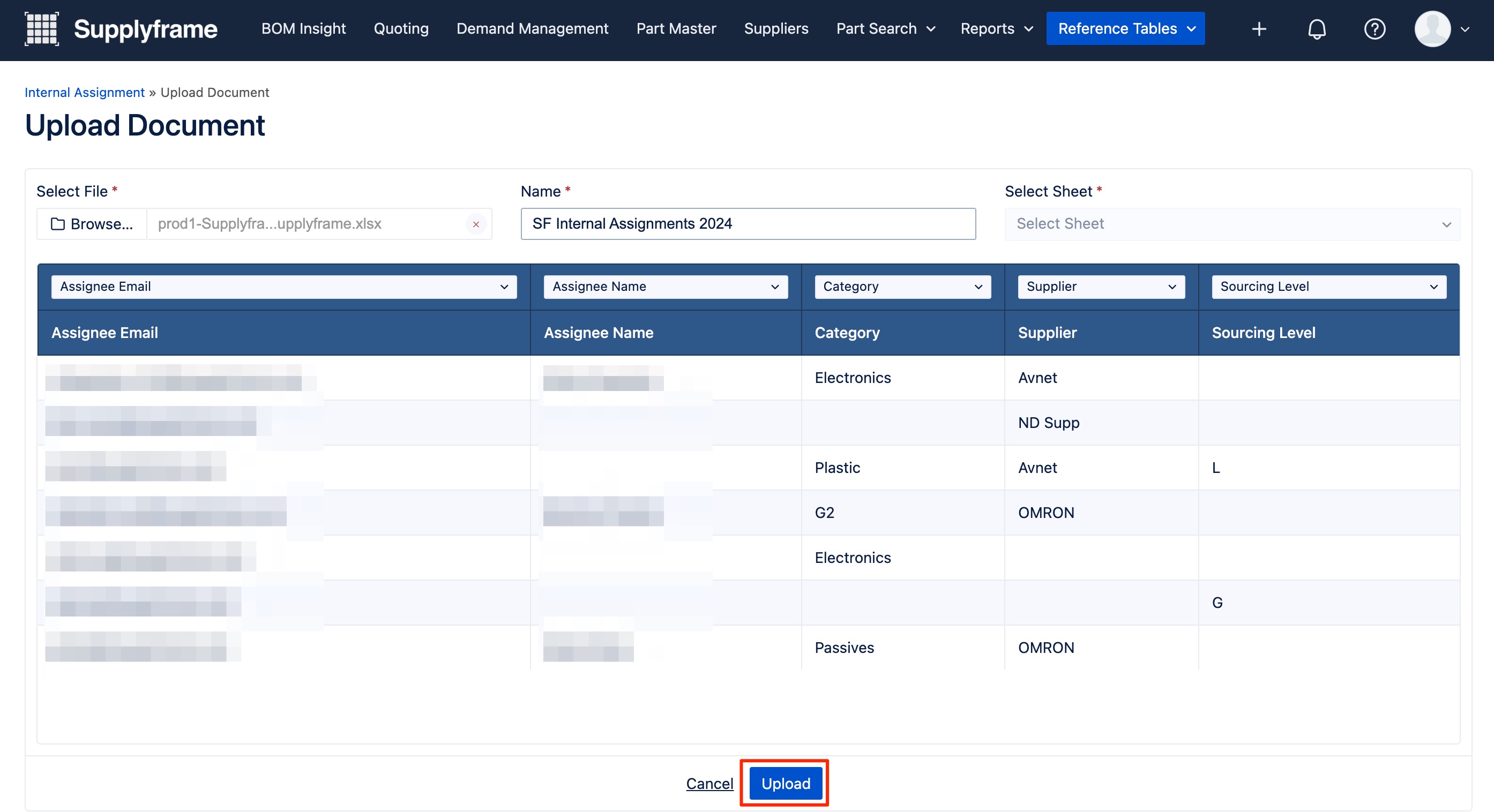Open the plus create-new icon
This screenshot has width=1494, height=812.
point(1259,29)
